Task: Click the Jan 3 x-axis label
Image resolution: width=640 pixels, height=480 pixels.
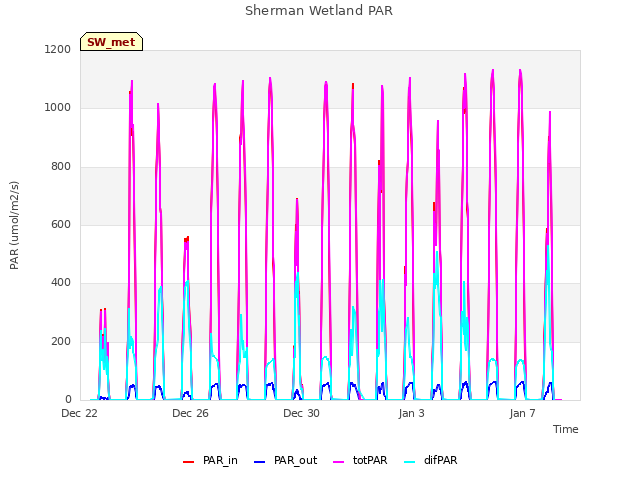Action: 411,413
